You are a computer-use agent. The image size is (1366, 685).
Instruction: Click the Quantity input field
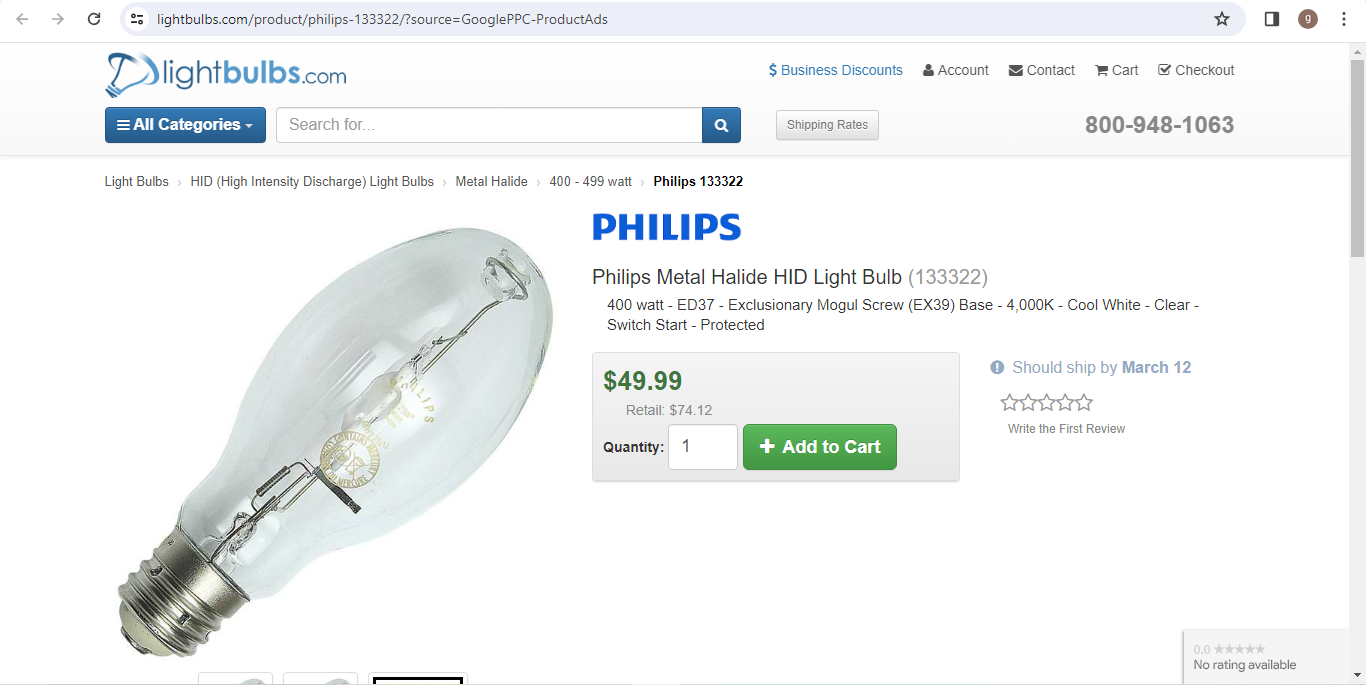pyautogui.click(x=703, y=447)
